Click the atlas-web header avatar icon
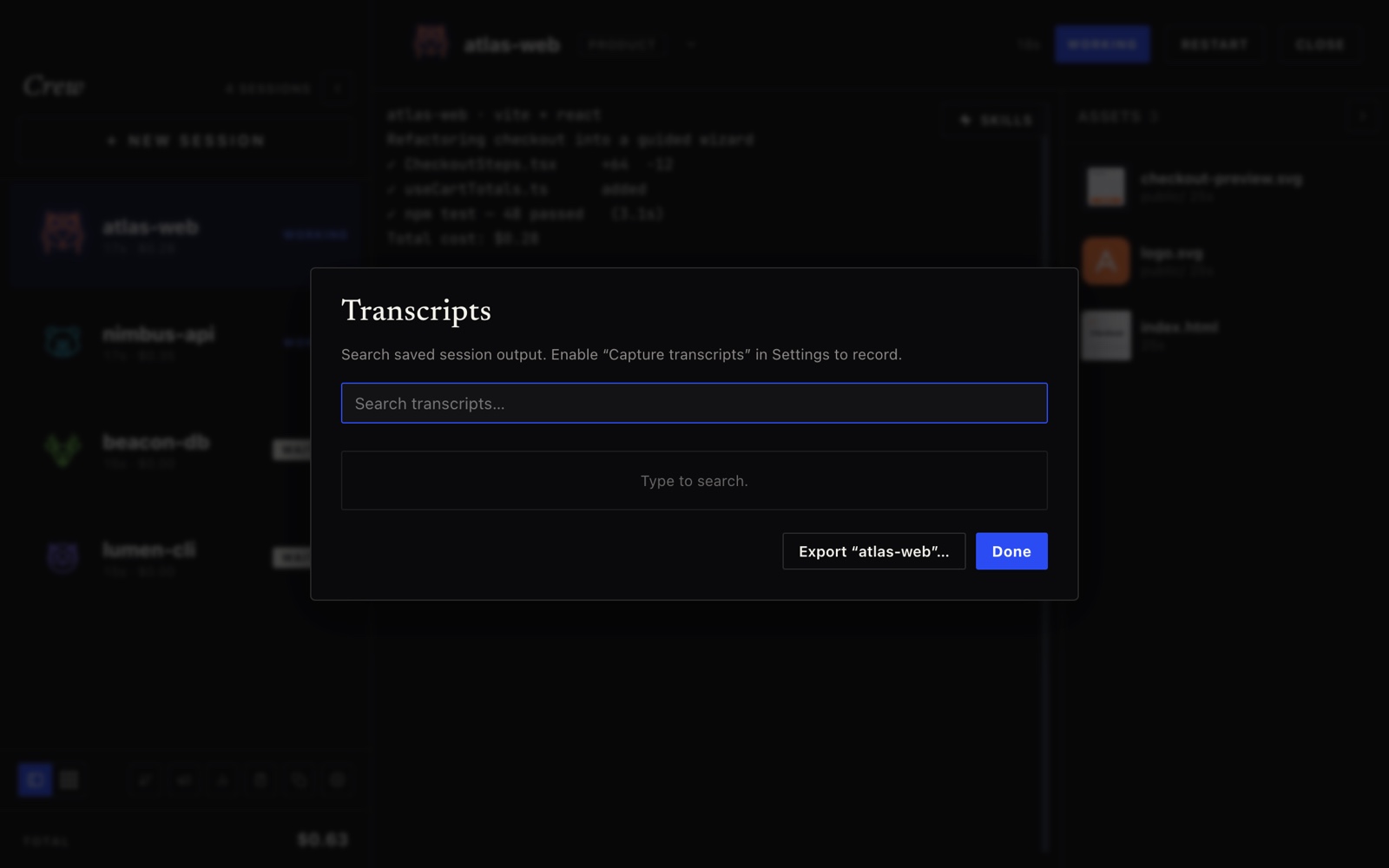Image resolution: width=1389 pixels, height=868 pixels. point(431,43)
